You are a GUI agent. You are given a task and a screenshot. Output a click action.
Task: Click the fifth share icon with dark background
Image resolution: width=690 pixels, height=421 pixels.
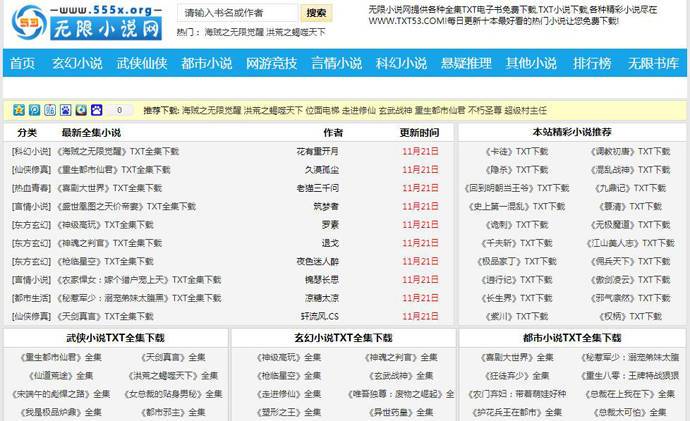pos(81,110)
